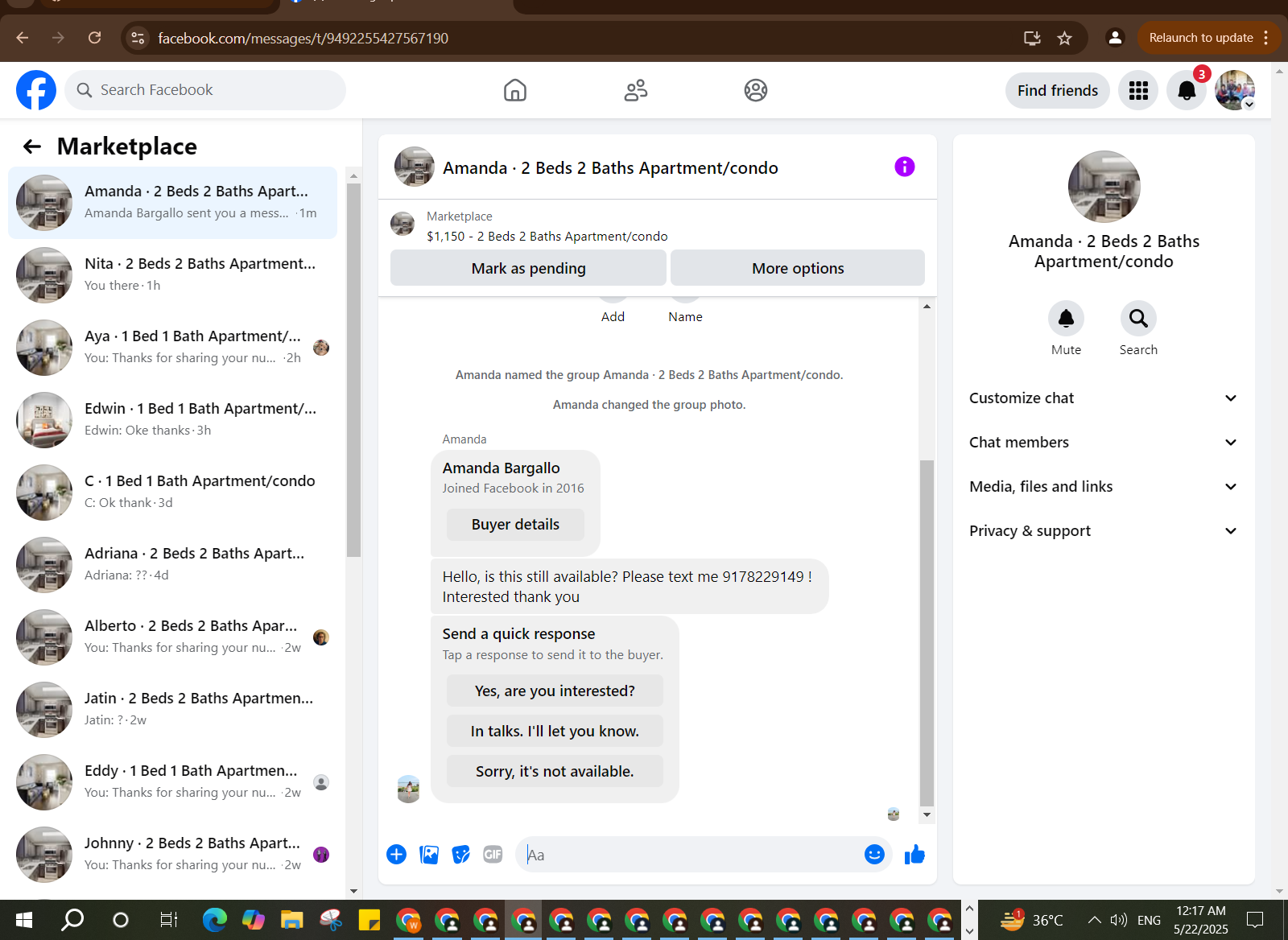Open the group photo in right panel
The width and height of the screenshot is (1288, 940).
[x=1104, y=187]
